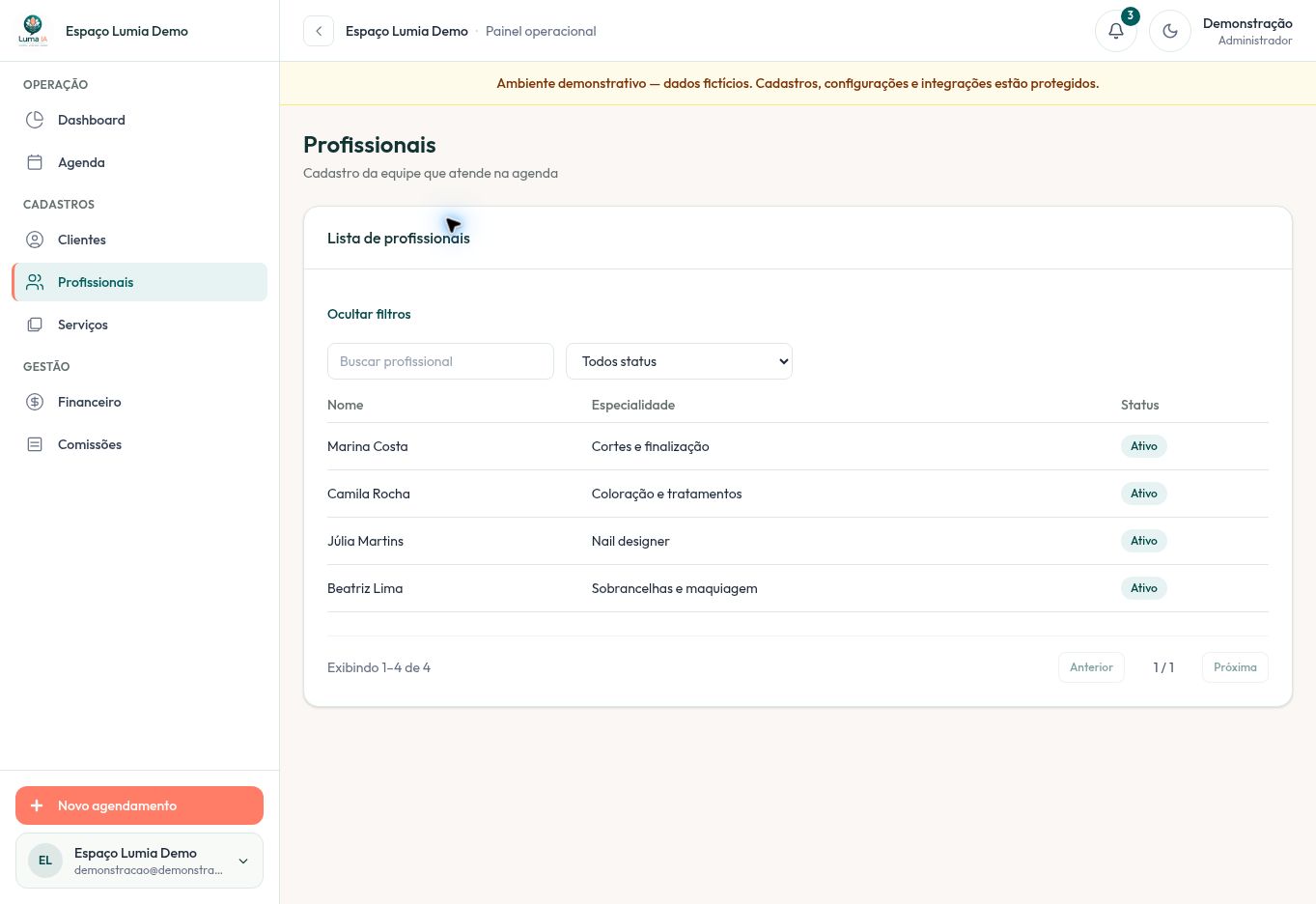This screenshot has width=1316, height=904.
Task: Click the Agenda calendar icon
Action: [x=35, y=162]
